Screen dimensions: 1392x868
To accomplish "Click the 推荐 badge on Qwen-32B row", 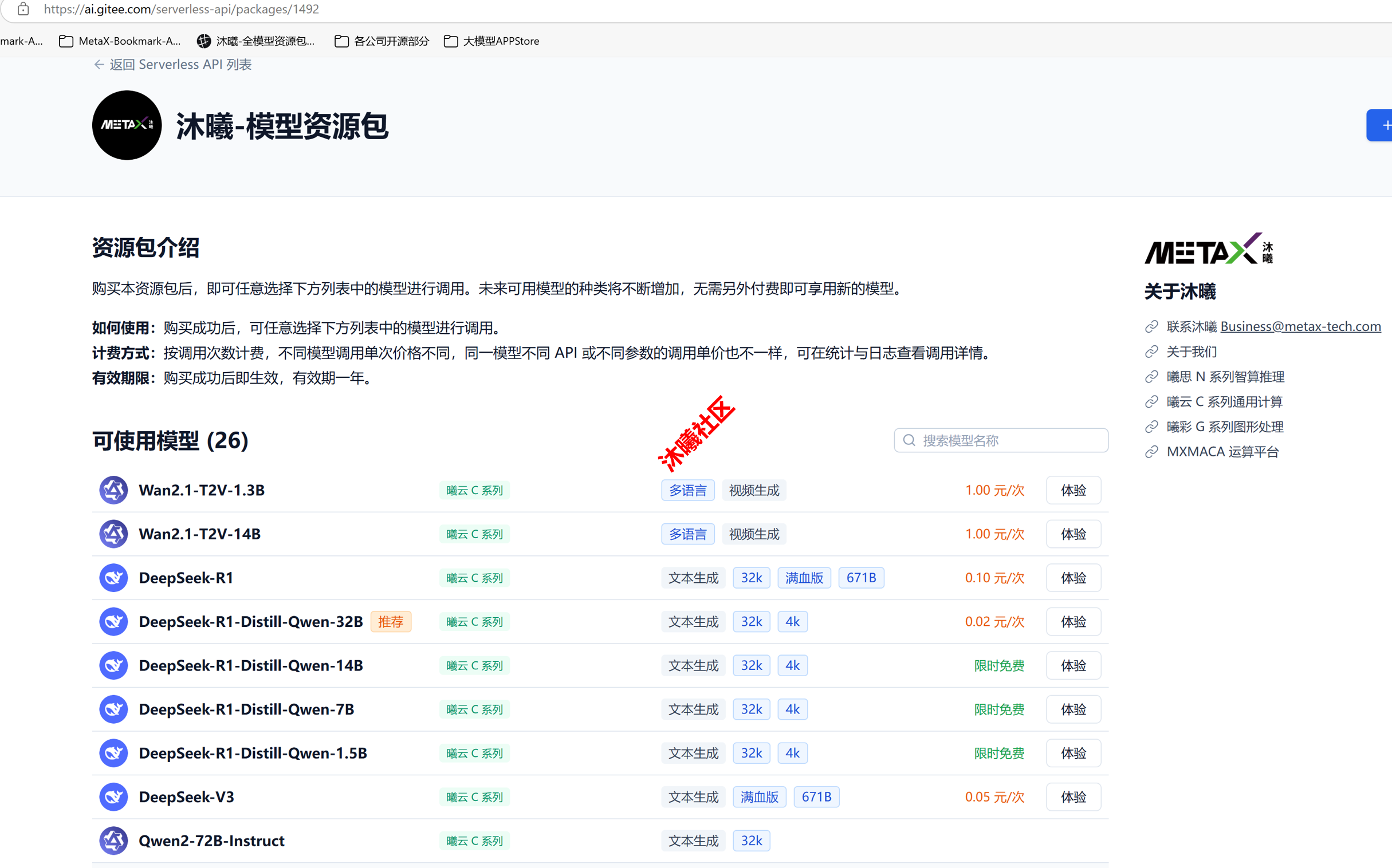I will pos(391,622).
